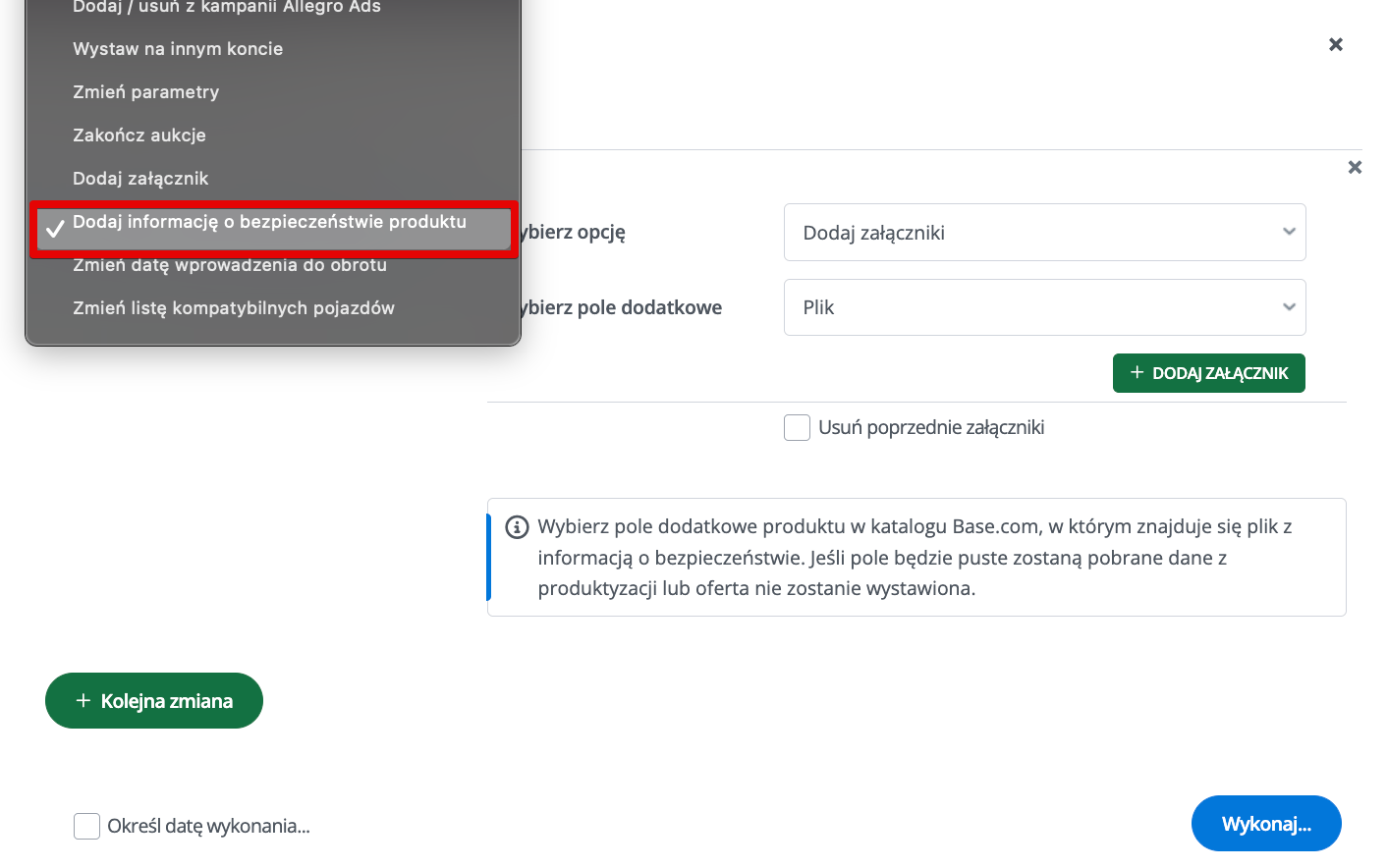This screenshot has width=1387, height=868.
Task: Click the safety information hint text
Action: click(914, 558)
